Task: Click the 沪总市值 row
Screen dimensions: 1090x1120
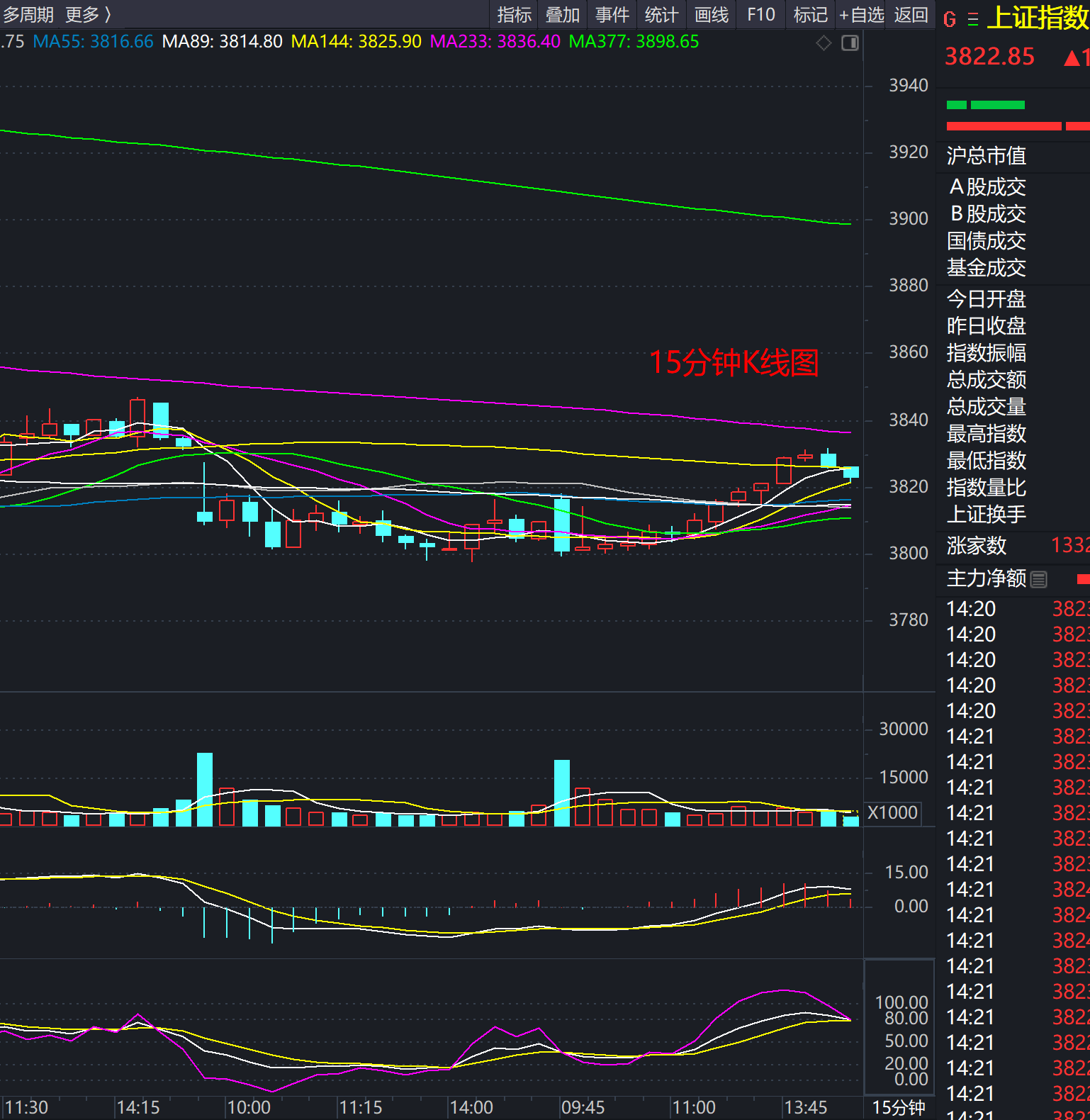Action: [x=1013, y=156]
